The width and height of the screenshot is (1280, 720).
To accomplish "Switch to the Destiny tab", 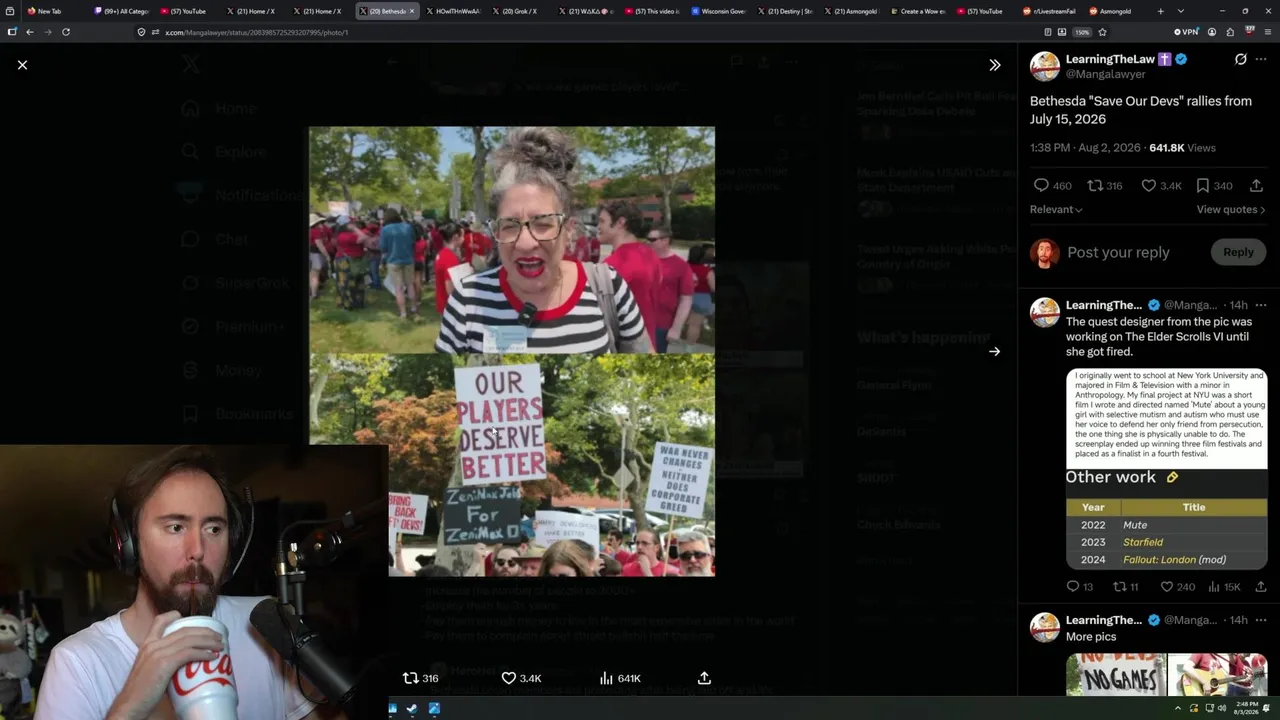I will [785, 11].
